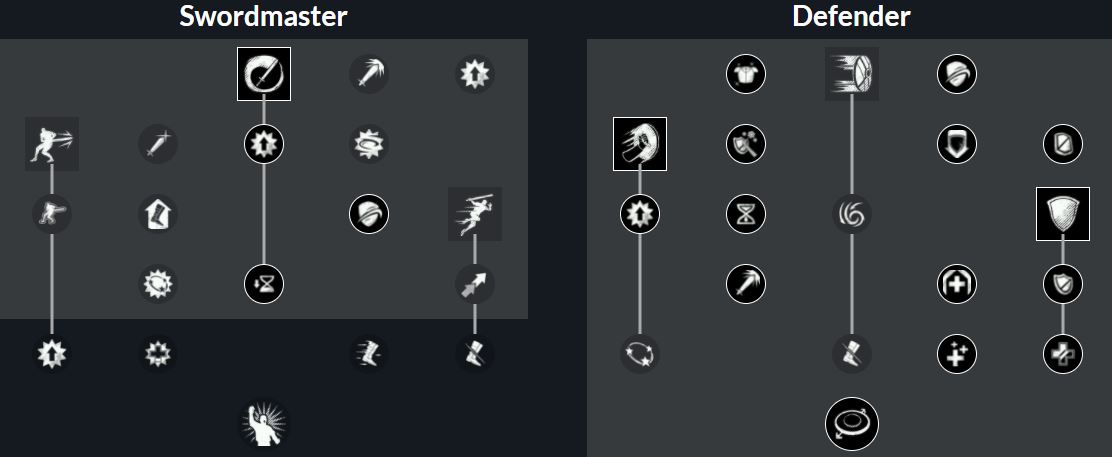Select the shield with down arrow passive
This screenshot has width=1112, height=457.
click(957, 144)
